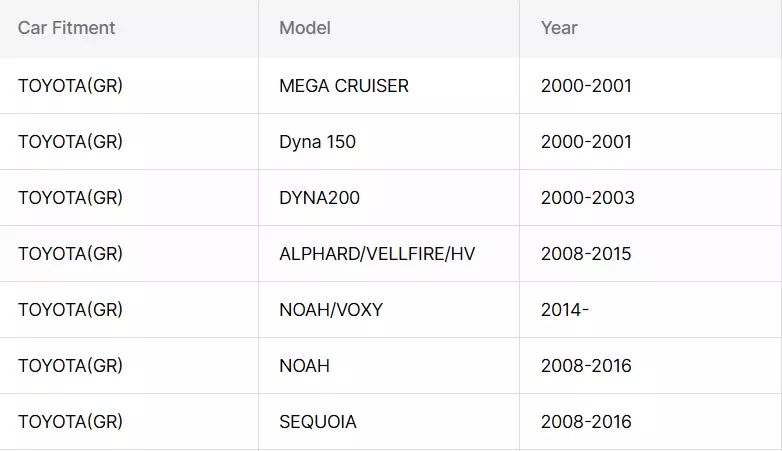The height and width of the screenshot is (451, 782).
Task: Click TOYOTA(GR) in the SEQUOIA row
Action: coord(70,422)
